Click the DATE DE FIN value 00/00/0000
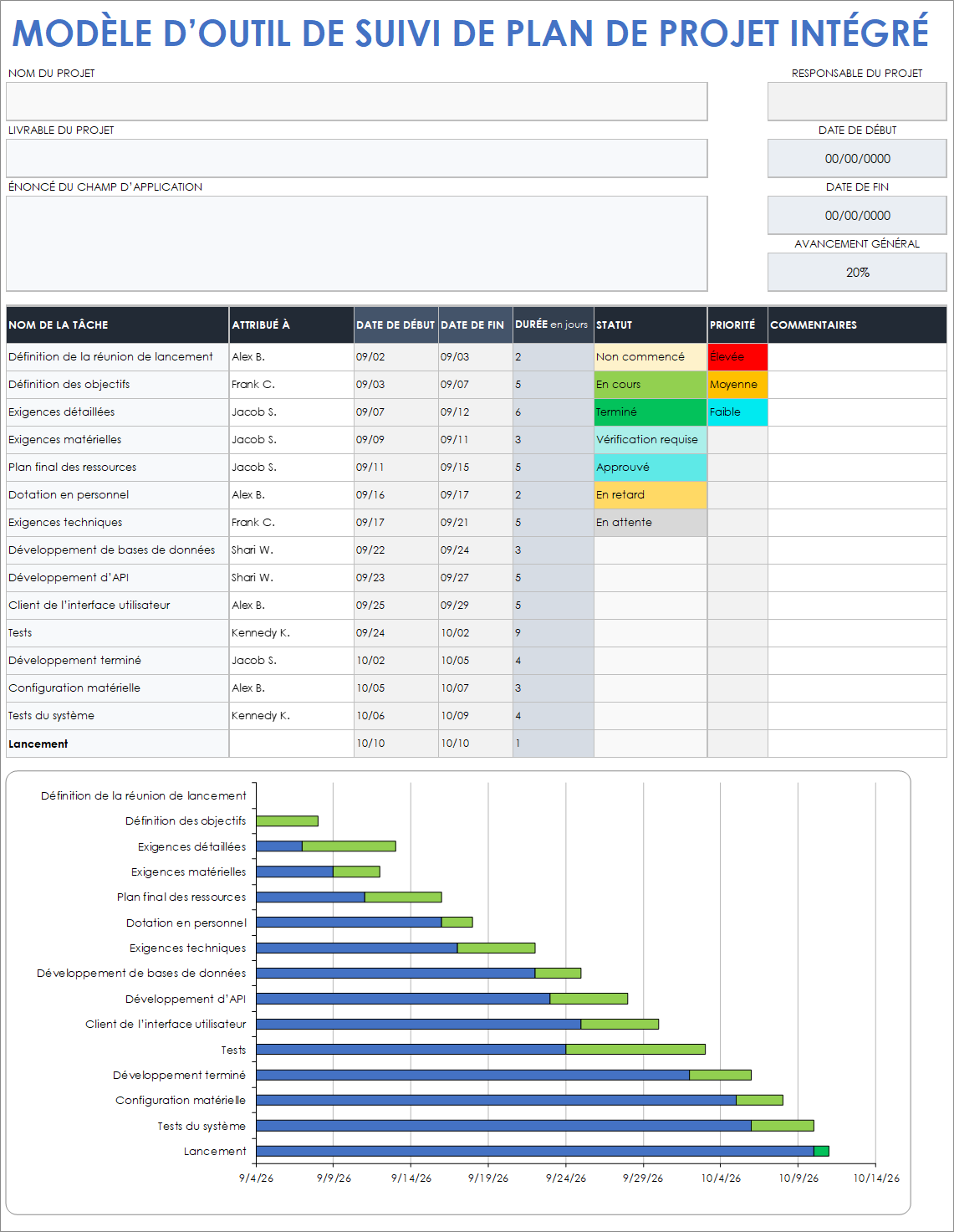The image size is (954, 1232). [856, 215]
